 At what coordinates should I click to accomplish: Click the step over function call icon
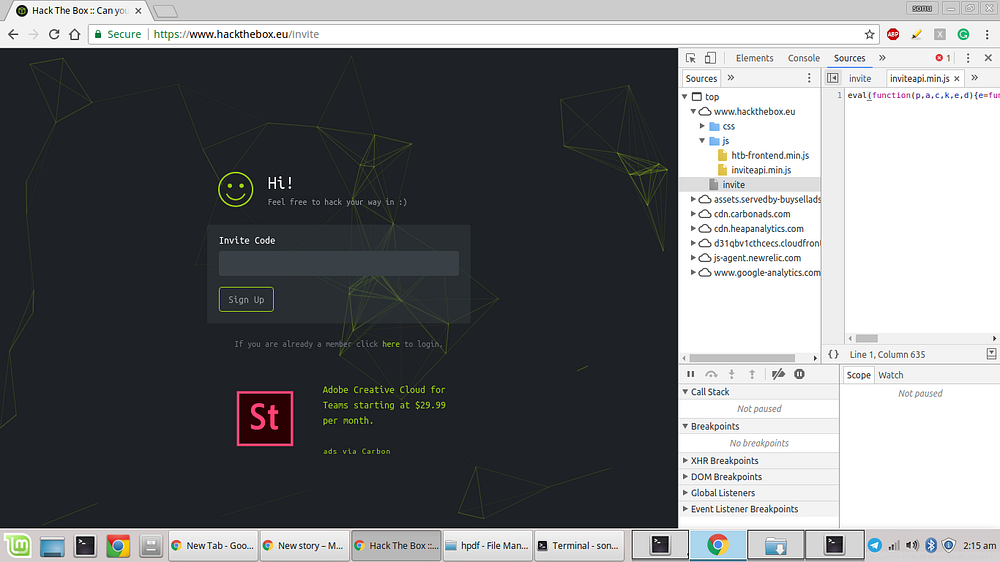point(711,374)
